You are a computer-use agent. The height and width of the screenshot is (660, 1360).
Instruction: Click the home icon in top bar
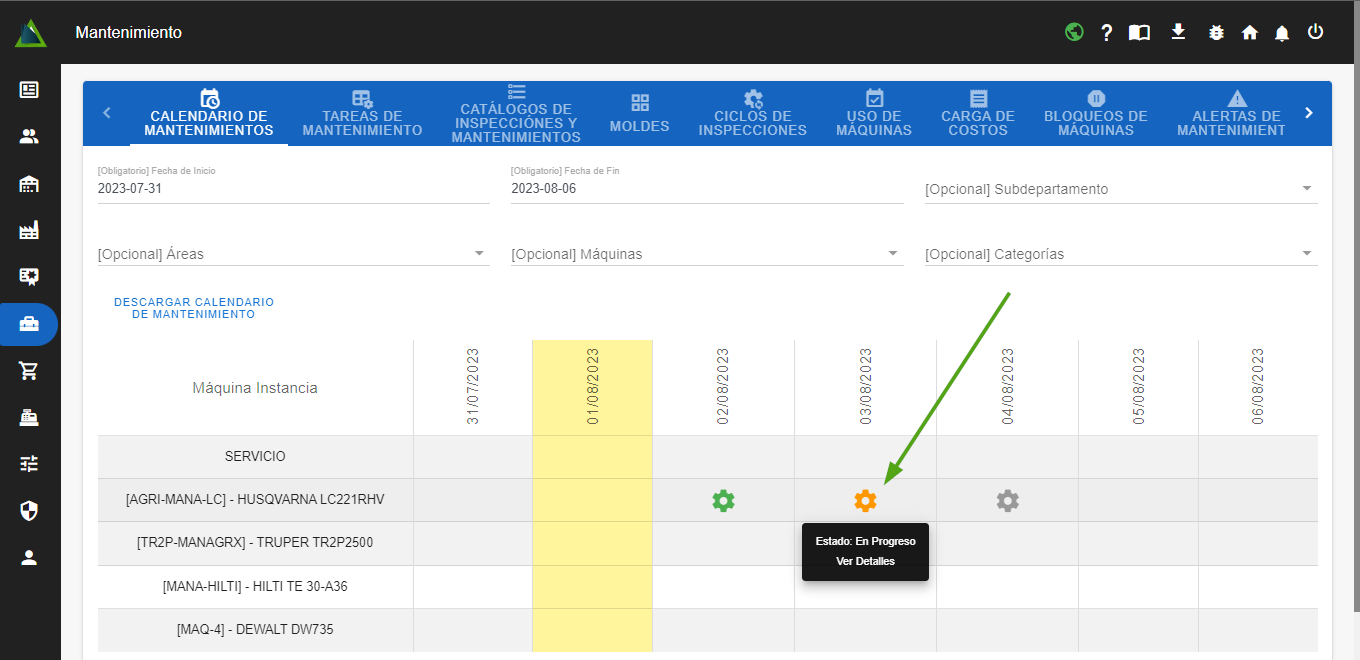pos(1249,33)
